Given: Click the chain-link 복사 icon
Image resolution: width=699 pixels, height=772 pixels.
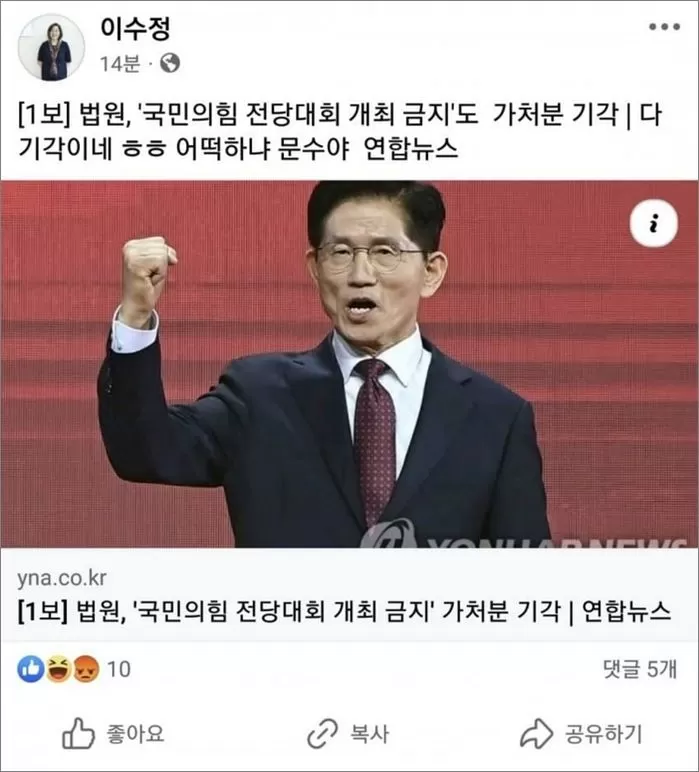Looking at the screenshot, I should click(x=322, y=734).
